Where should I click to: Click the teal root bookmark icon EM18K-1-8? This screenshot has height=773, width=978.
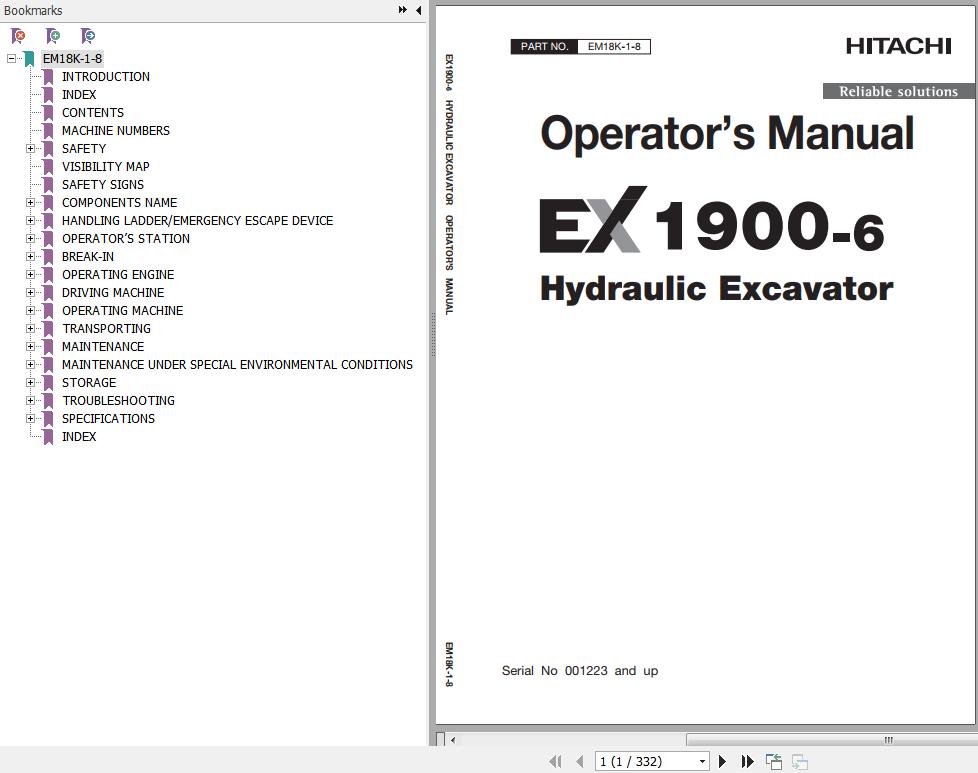point(29,59)
